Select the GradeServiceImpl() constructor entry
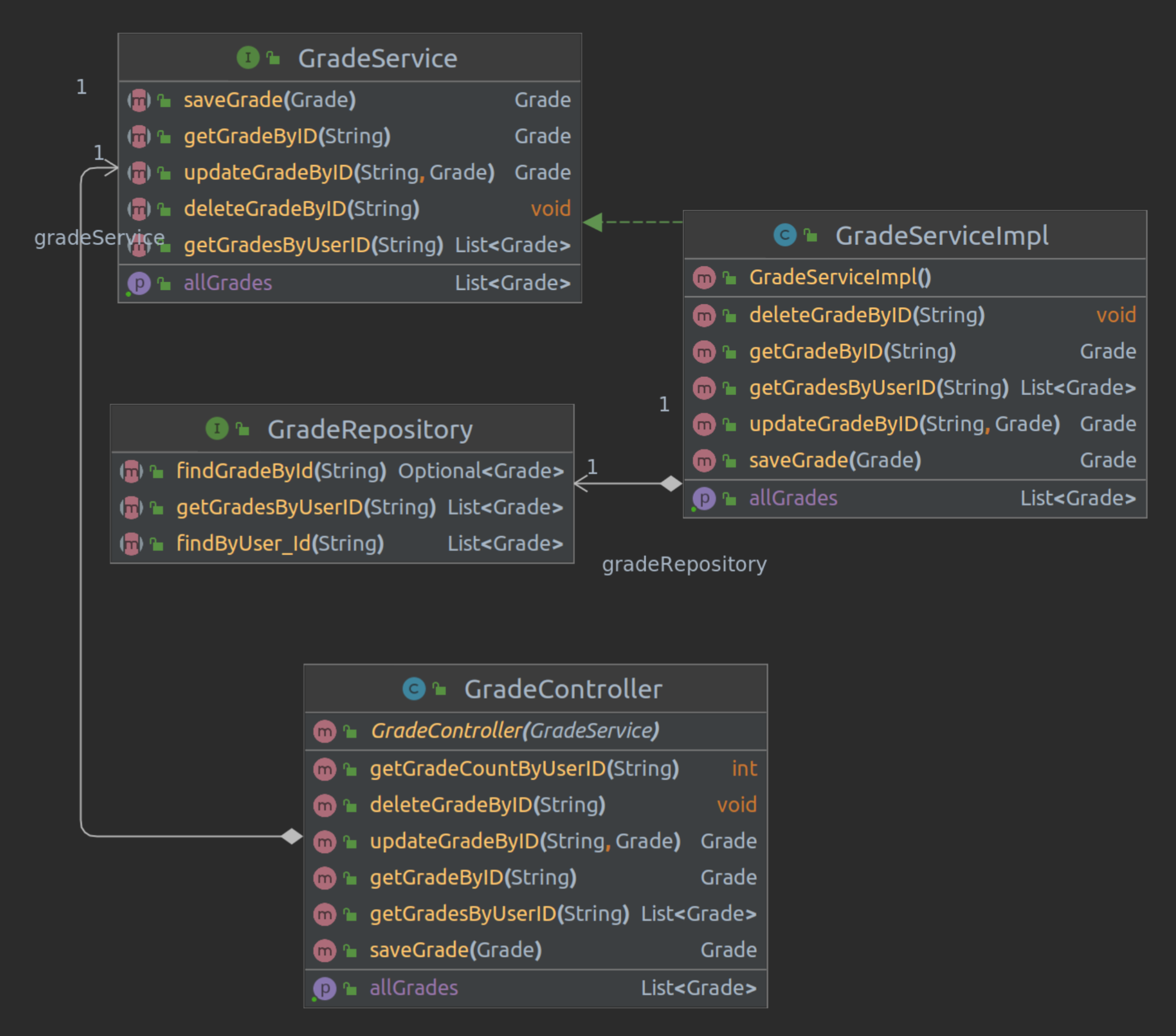Screen dimensions: 1176x1036 pyautogui.click(x=840, y=277)
